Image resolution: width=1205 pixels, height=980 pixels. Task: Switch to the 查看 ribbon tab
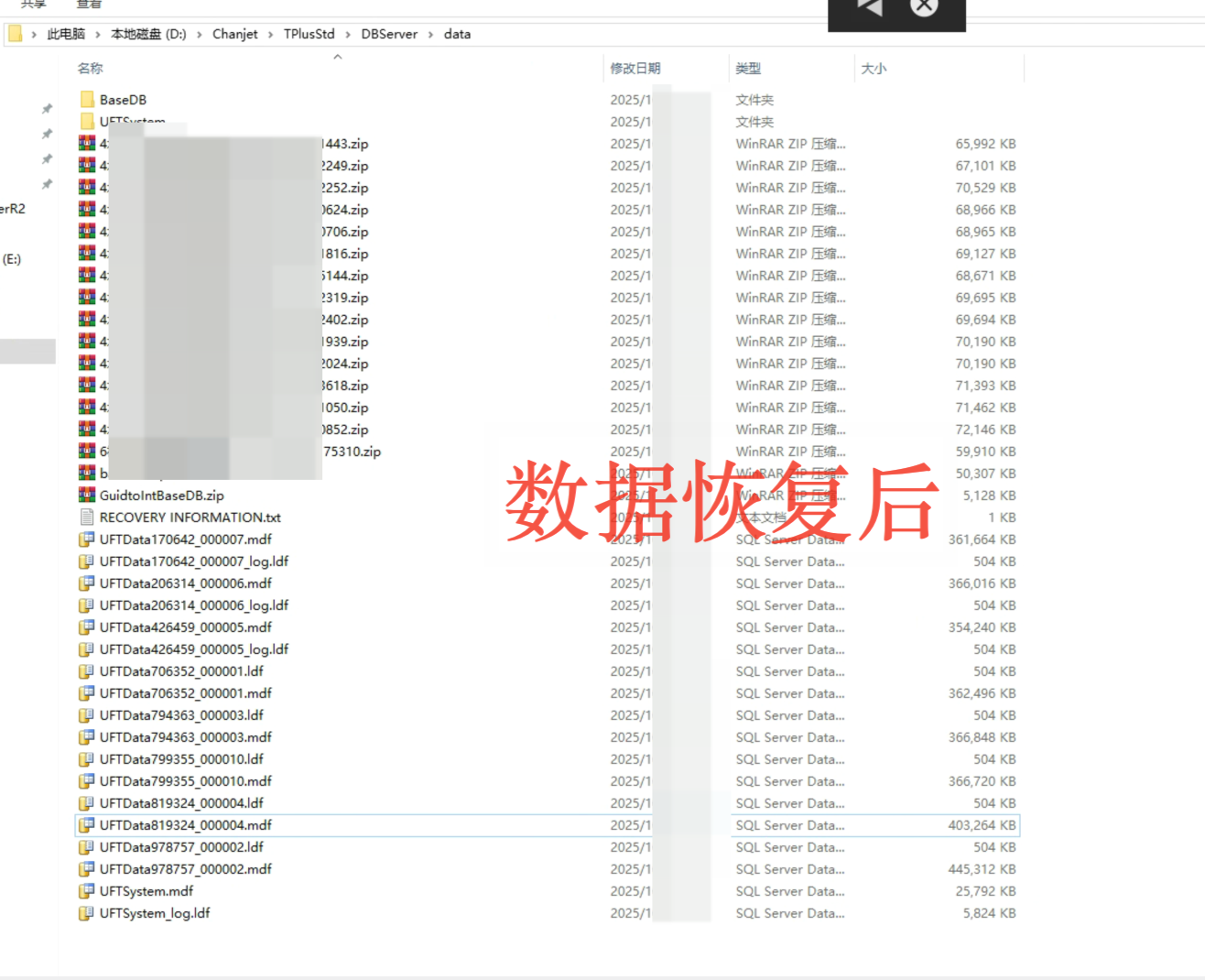[x=89, y=5]
